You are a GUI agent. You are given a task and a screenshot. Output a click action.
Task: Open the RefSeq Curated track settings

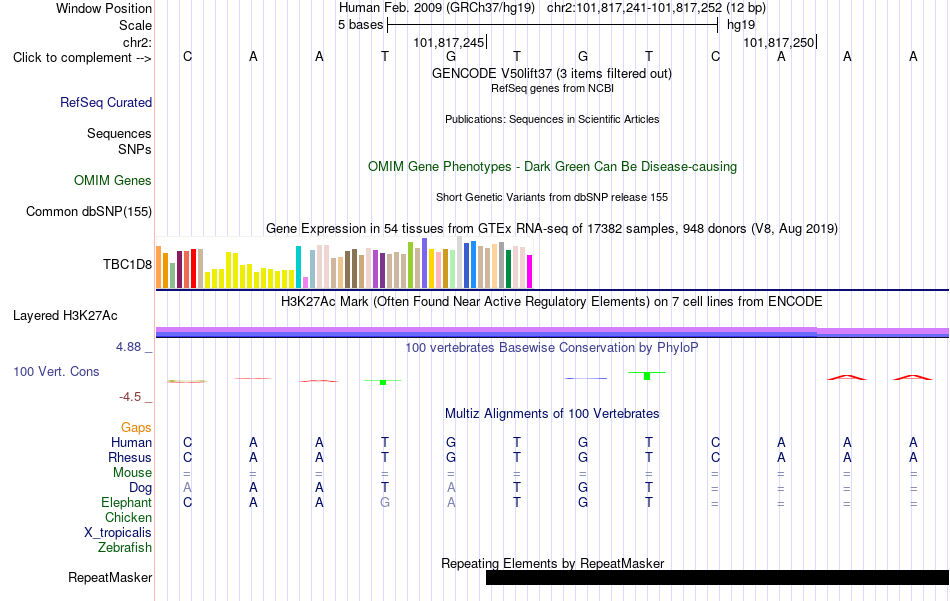tap(105, 102)
